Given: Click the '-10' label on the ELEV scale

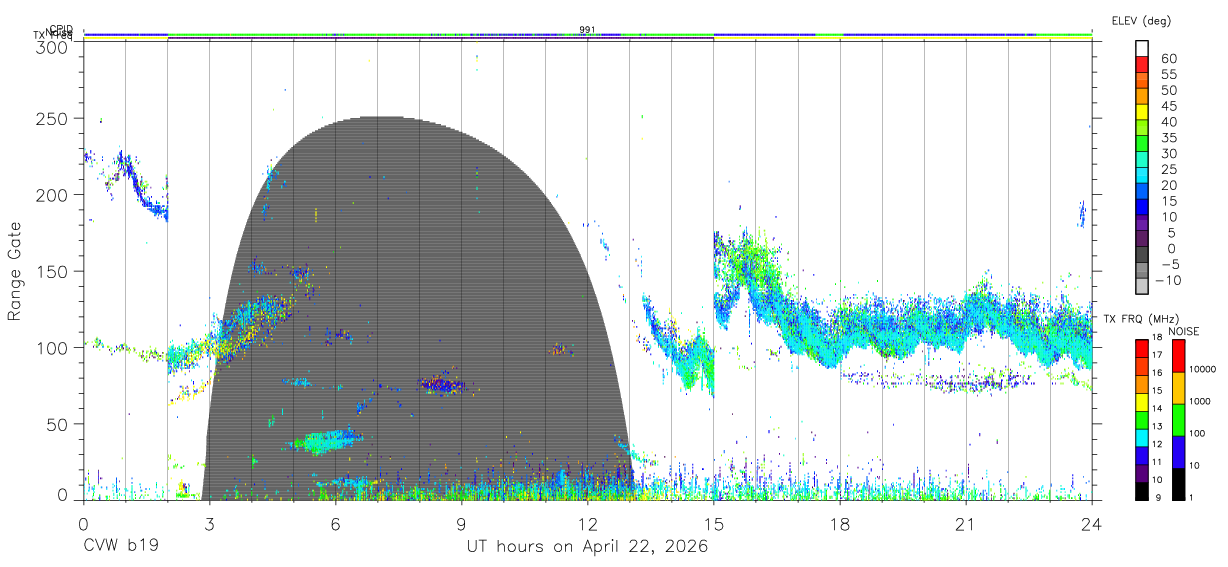Looking at the screenshot, I should (x=1168, y=280).
